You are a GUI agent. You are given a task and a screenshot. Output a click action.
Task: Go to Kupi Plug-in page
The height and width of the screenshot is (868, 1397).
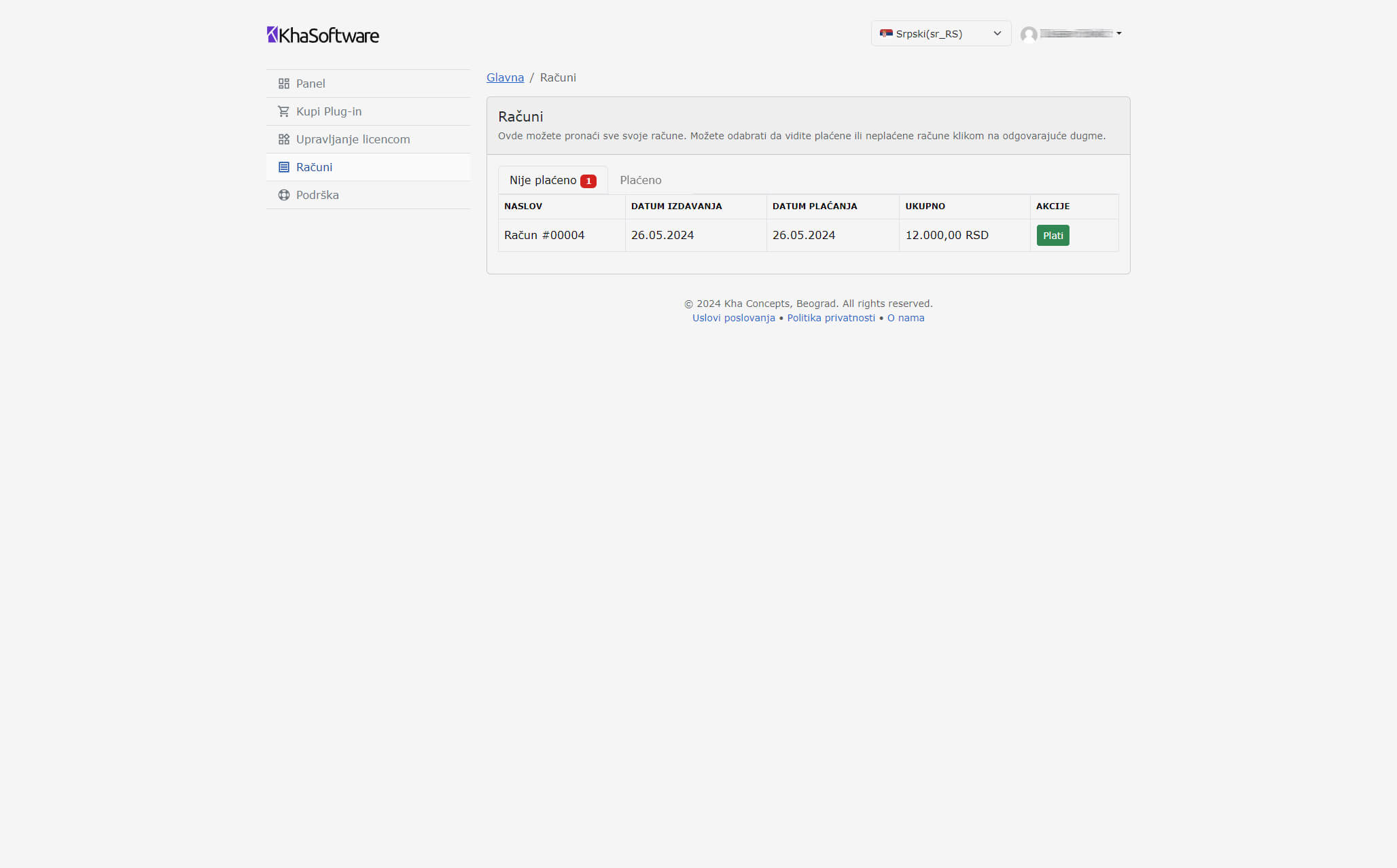(368, 111)
